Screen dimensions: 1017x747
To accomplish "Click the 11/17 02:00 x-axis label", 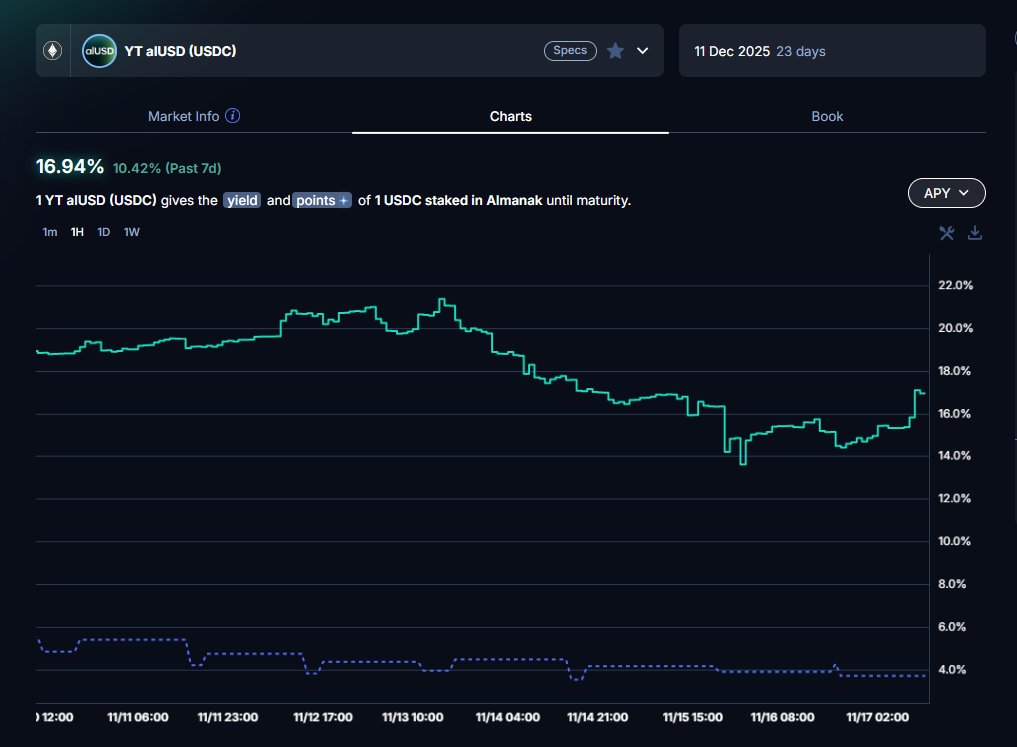I will (x=878, y=717).
